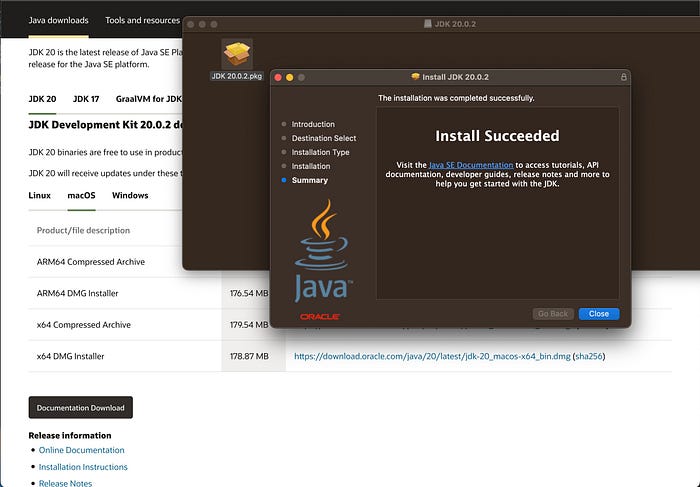Select the Introduction step in the installer
Image resolution: width=700 pixels, height=487 pixels.
point(313,124)
